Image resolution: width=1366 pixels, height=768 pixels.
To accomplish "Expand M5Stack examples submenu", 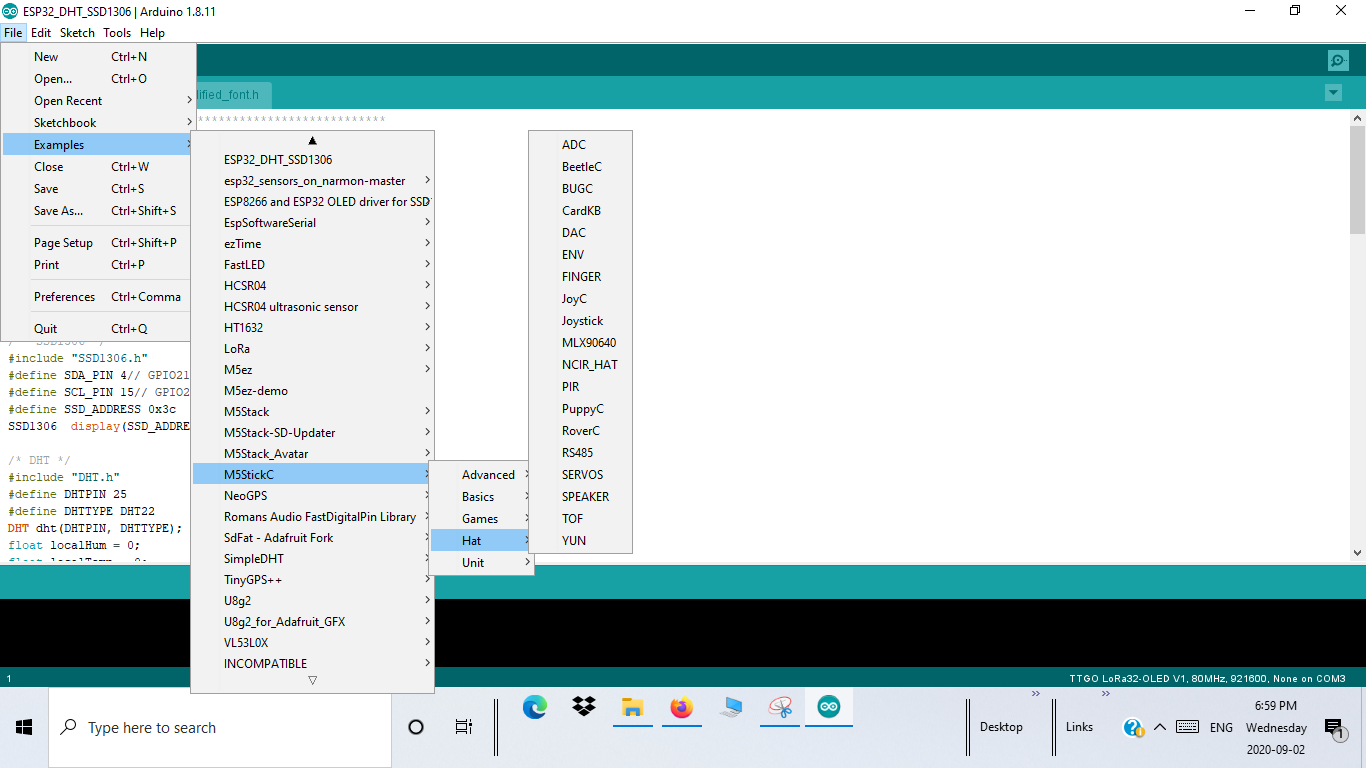I will pos(312,412).
